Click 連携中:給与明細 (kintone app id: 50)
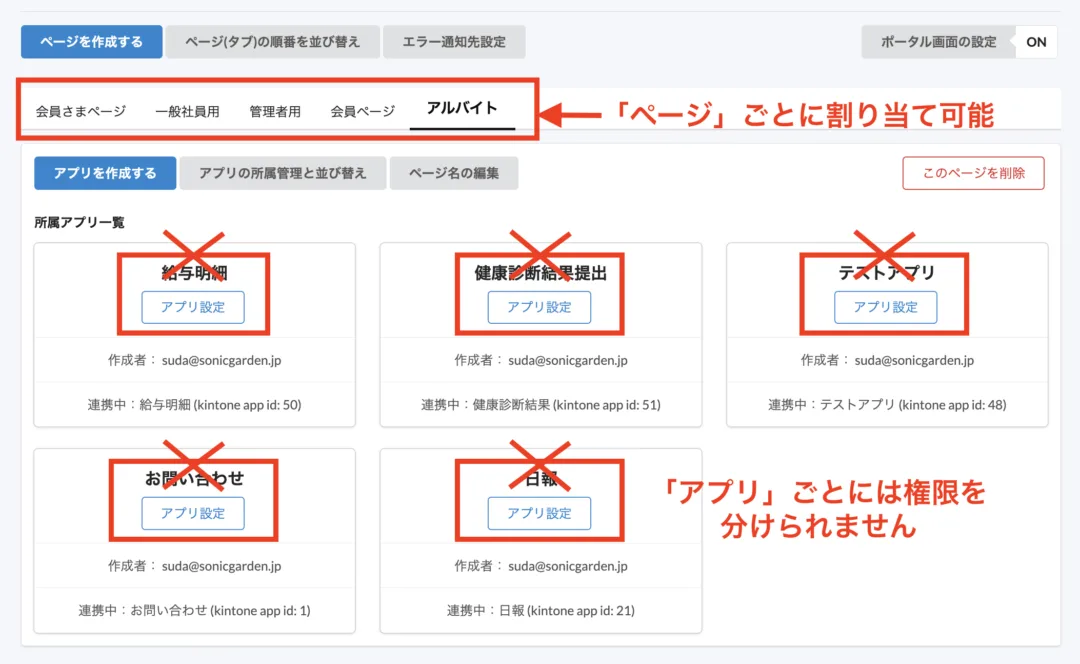Image resolution: width=1080 pixels, height=664 pixels. [x=194, y=405]
